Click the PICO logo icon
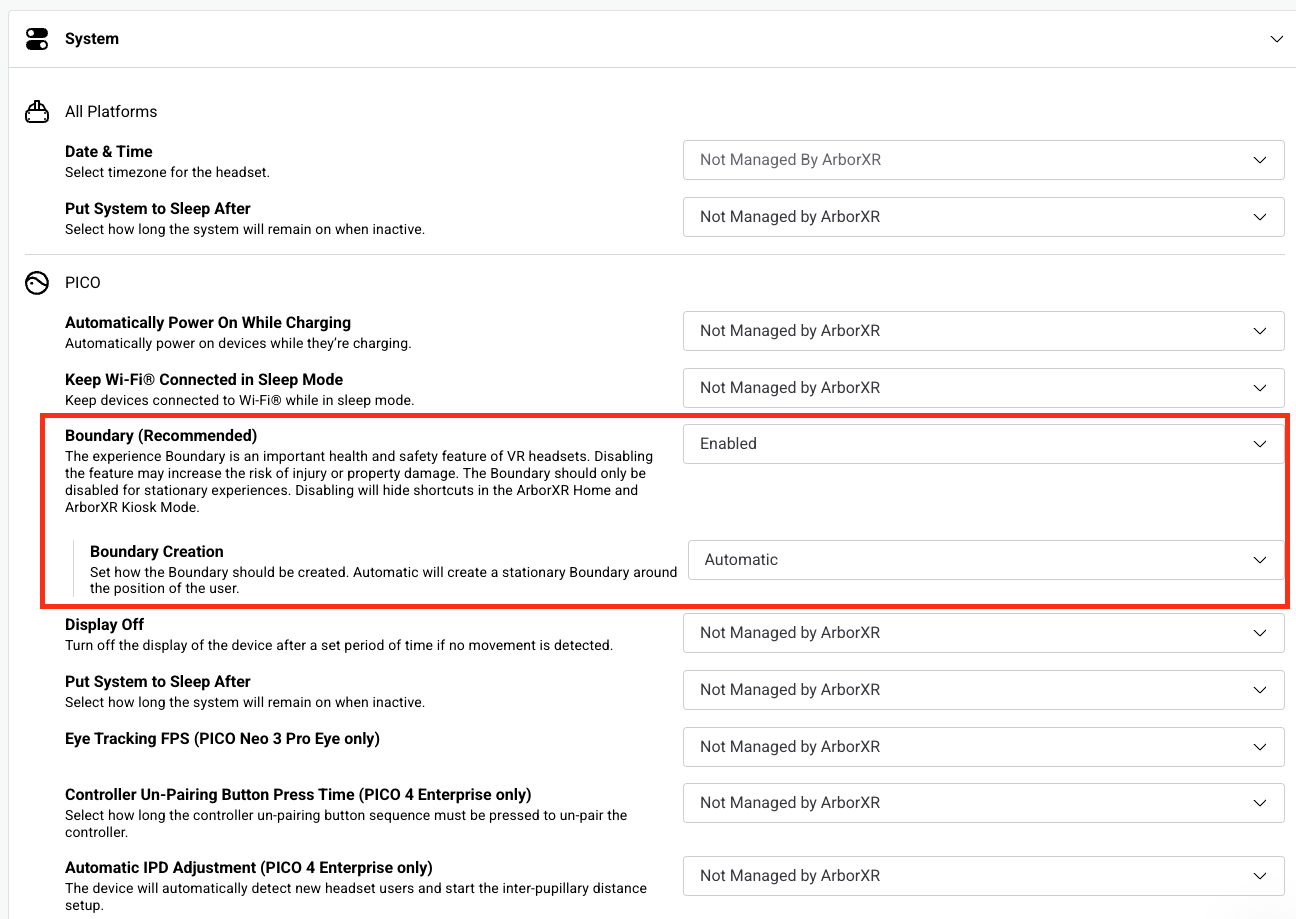 point(37,283)
